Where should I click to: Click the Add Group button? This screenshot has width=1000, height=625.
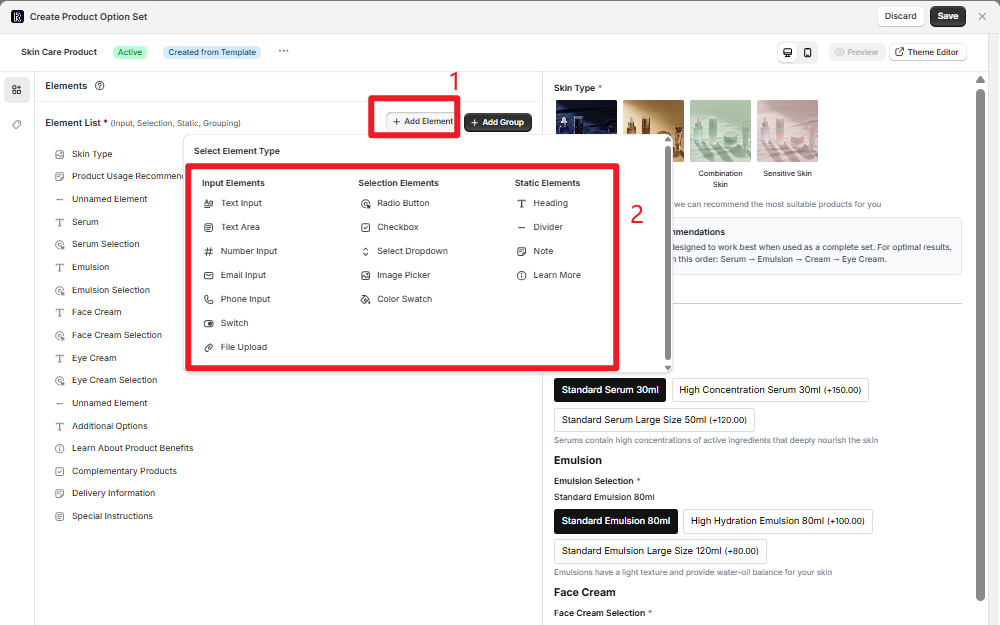[497, 122]
